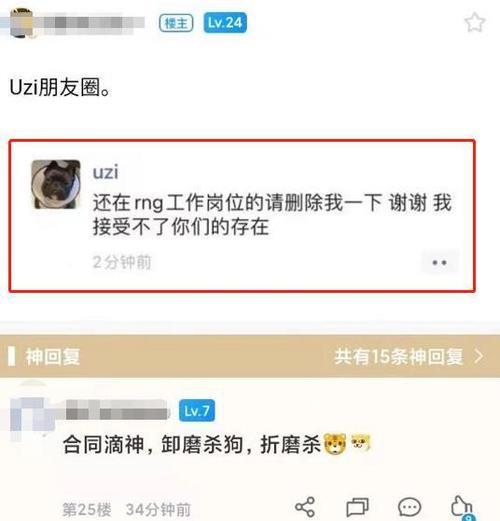
Task: Tap the share icon on reply
Action: pyautogui.click(x=305, y=507)
